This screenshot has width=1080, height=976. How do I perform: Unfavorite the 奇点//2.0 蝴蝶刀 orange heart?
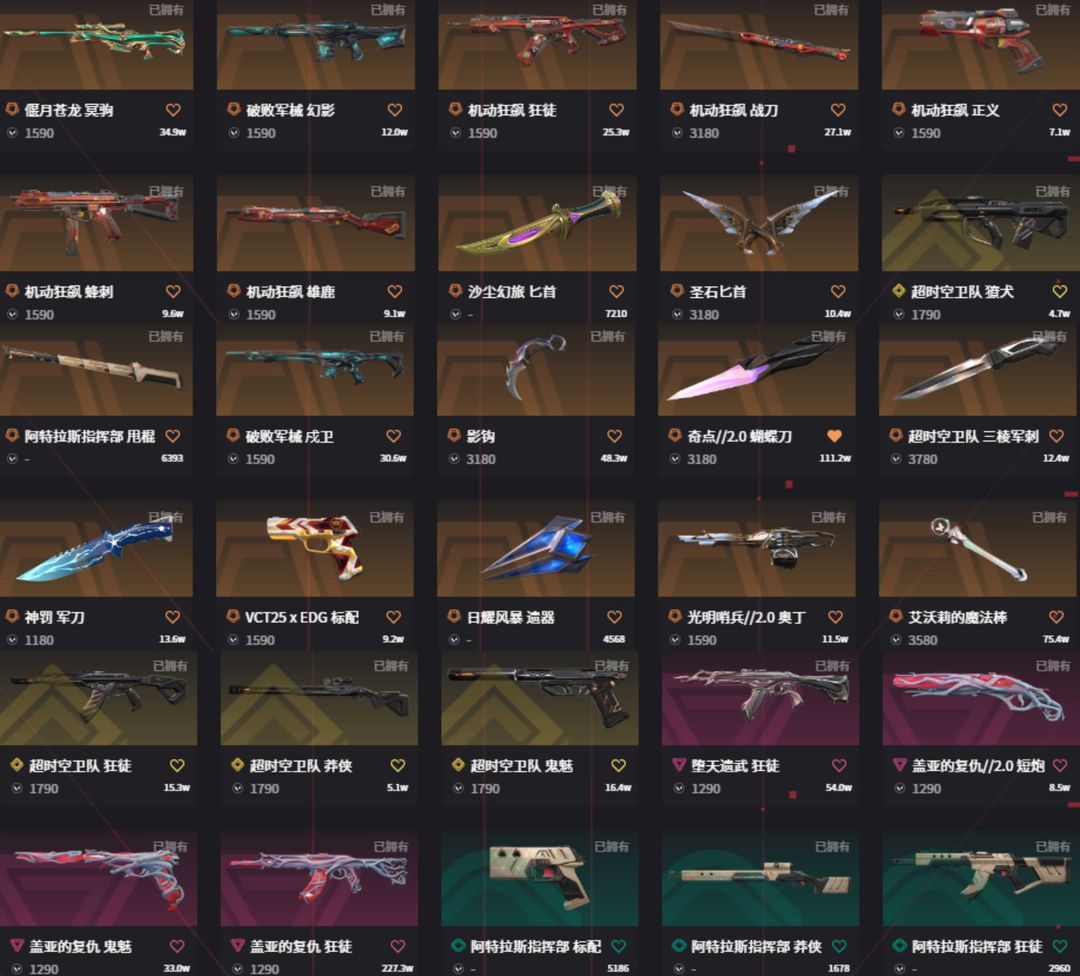tap(834, 435)
